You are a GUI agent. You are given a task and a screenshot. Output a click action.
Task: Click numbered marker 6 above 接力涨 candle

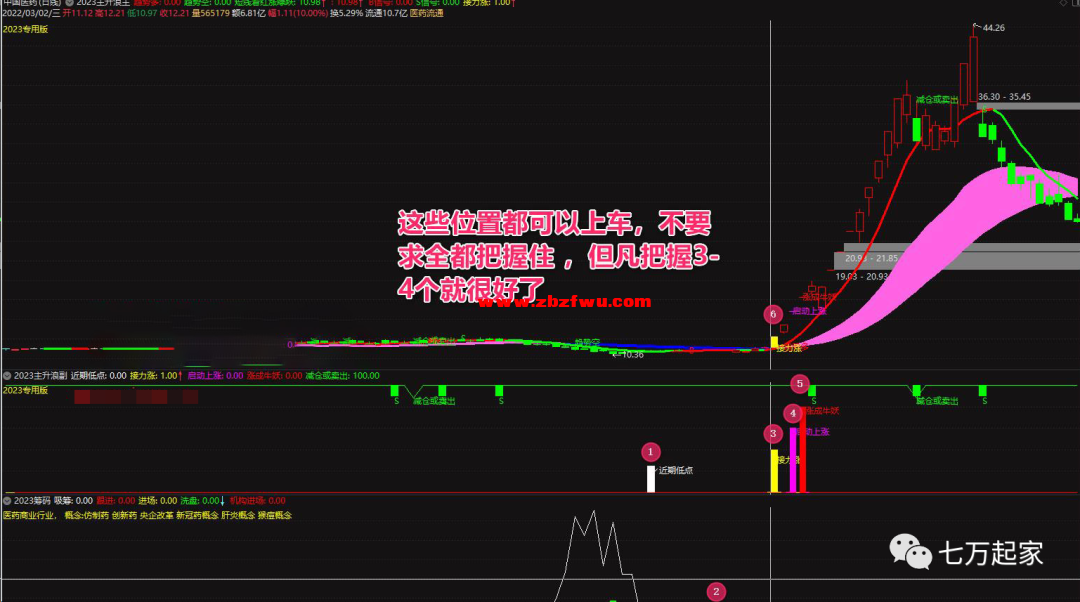[x=771, y=314]
